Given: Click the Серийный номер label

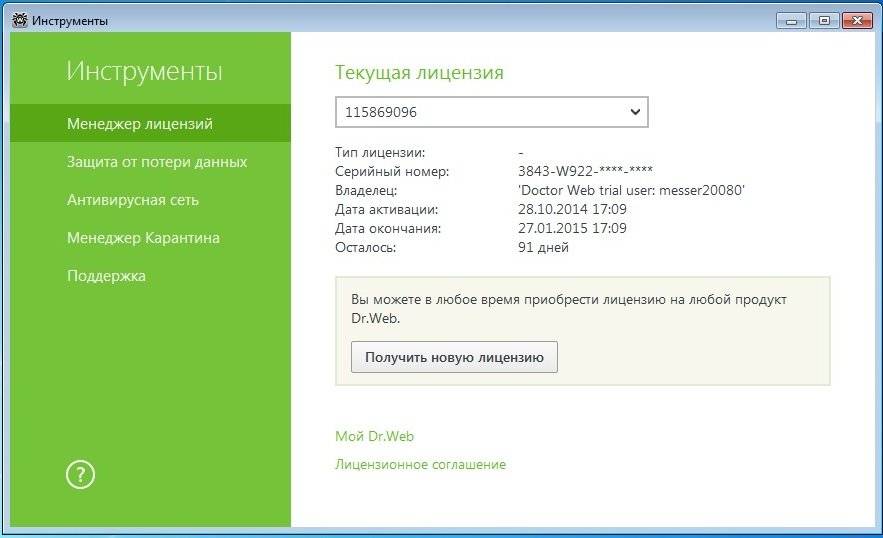Looking at the screenshot, I should point(392,171).
